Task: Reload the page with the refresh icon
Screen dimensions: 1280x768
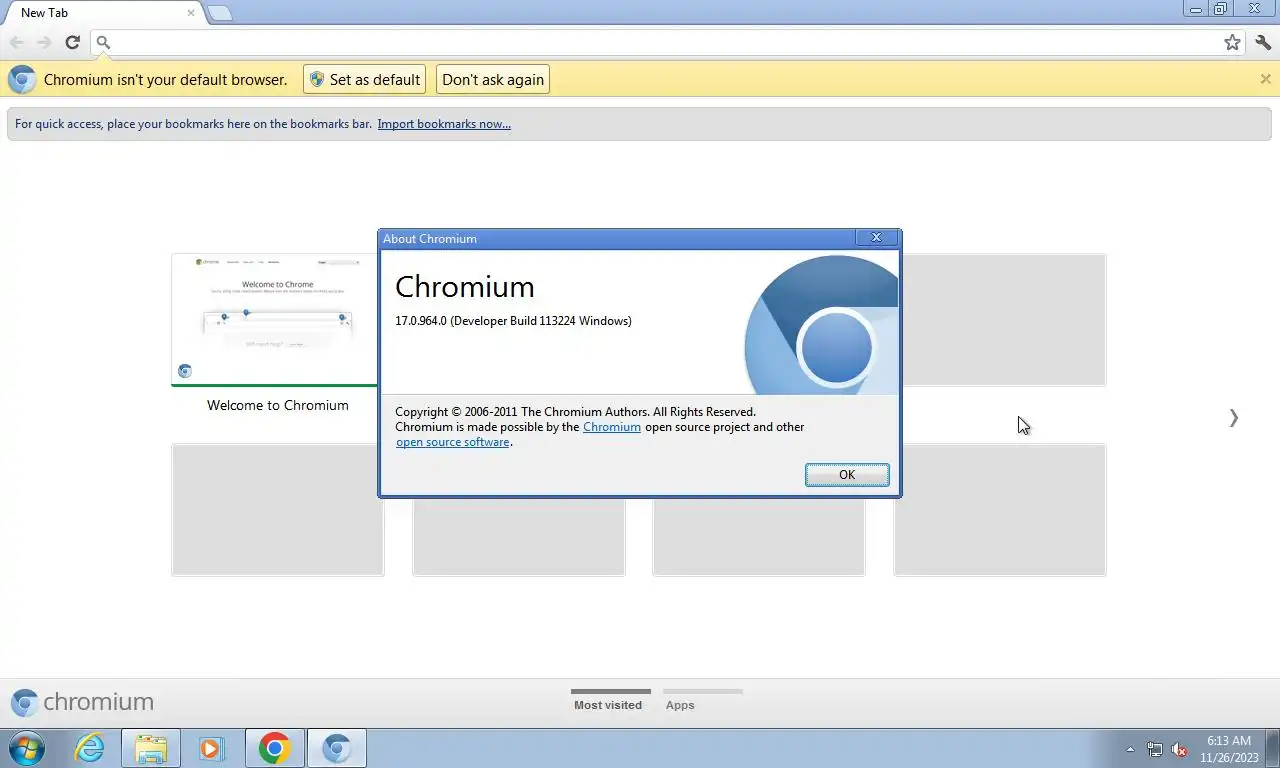Action: click(x=72, y=42)
